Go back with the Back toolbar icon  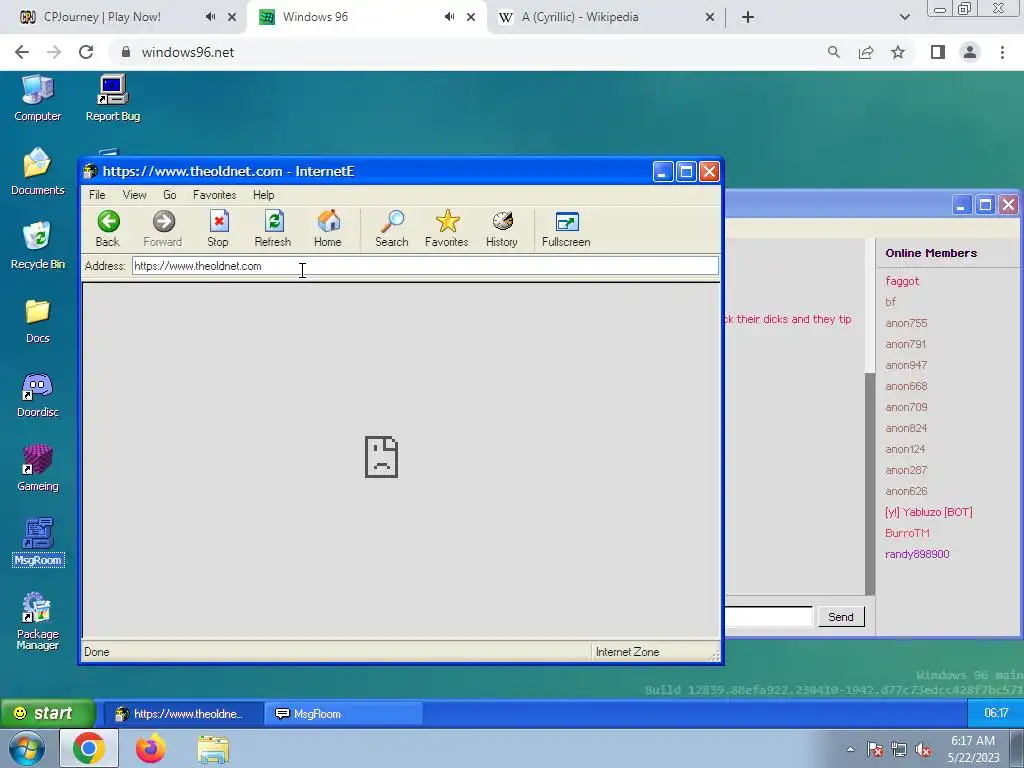(x=108, y=228)
